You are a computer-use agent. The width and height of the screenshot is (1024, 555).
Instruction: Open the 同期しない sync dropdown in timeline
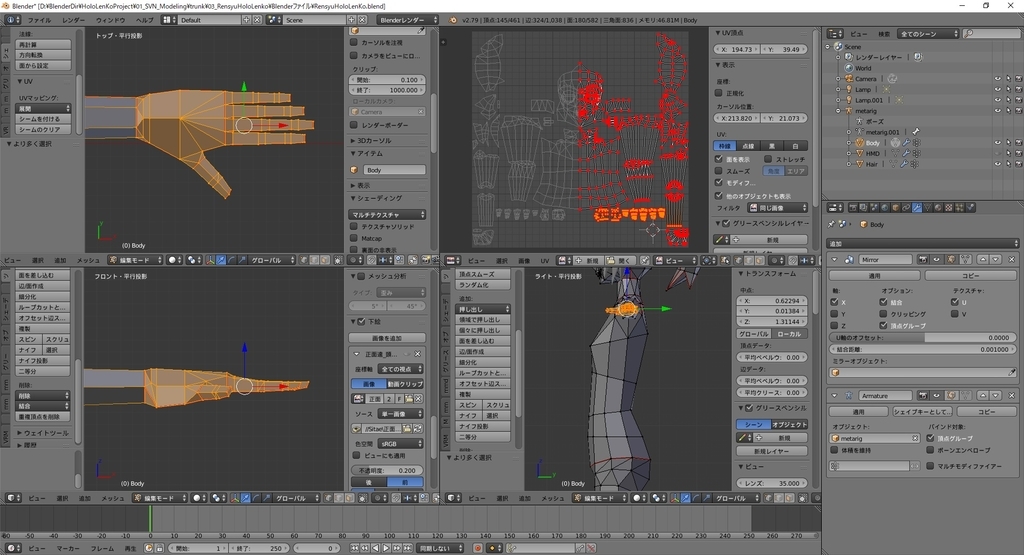tap(440, 548)
